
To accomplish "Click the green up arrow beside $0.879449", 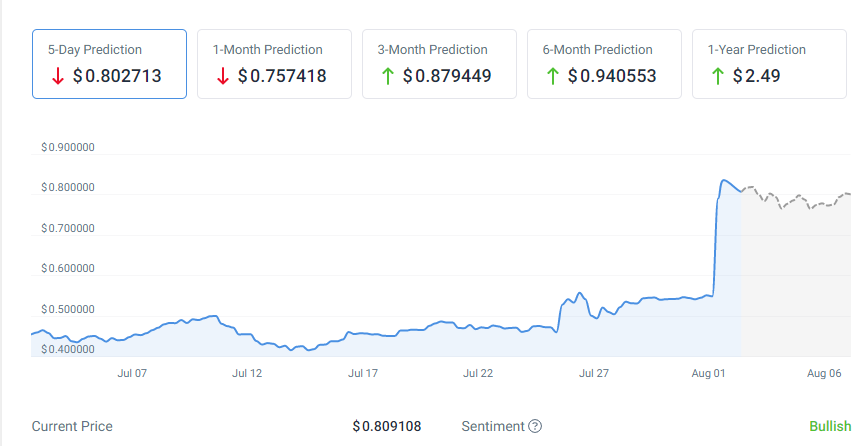I will [387, 76].
